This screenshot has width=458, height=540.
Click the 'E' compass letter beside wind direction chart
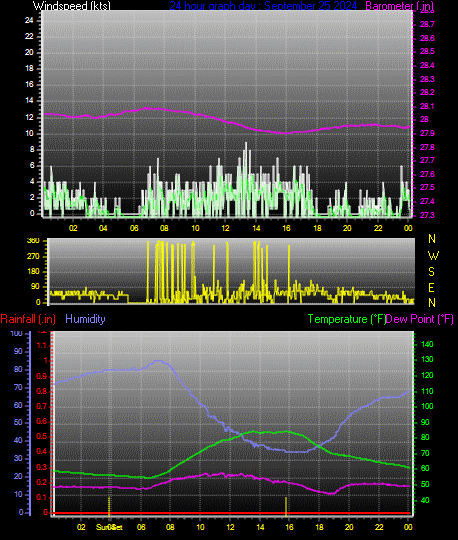point(431,288)
